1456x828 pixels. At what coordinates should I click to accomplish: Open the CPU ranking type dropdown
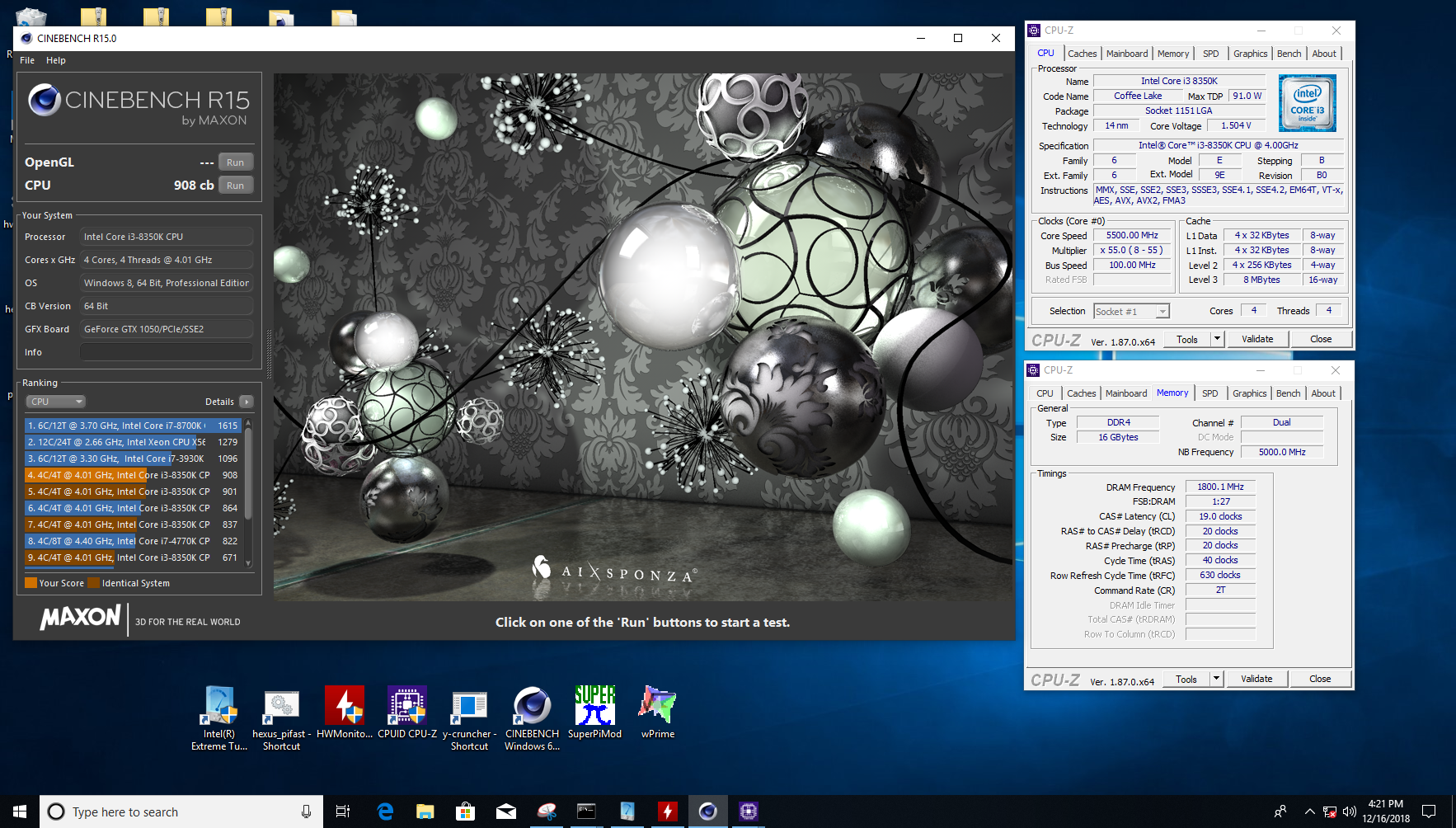coord(55,402)
